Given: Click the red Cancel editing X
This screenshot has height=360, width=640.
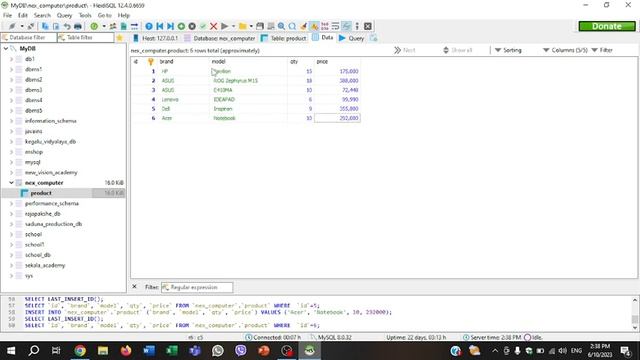Looking at the screenshot, I should coord(213,26).
